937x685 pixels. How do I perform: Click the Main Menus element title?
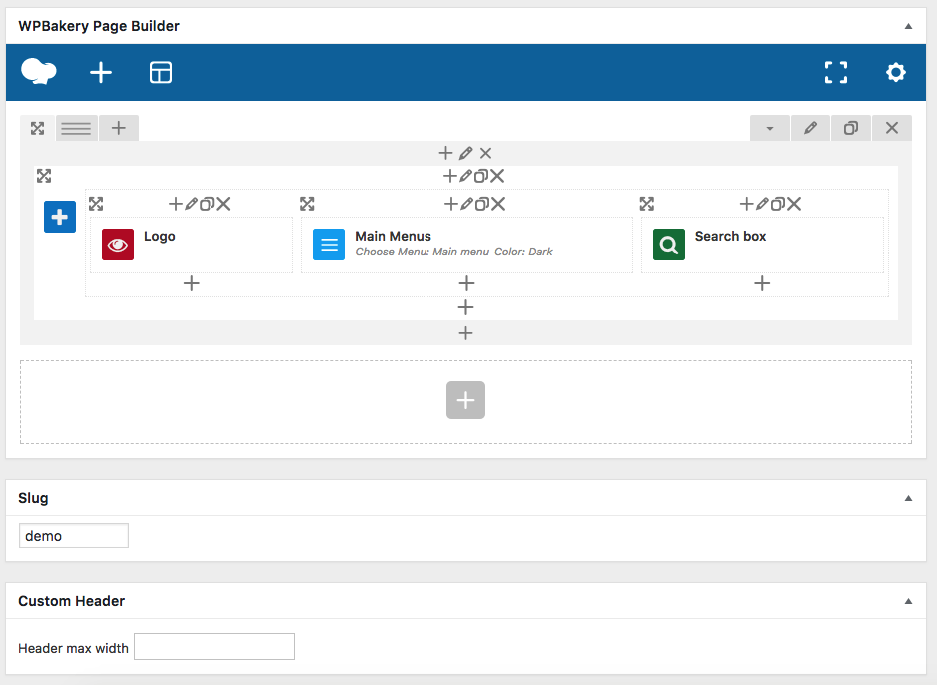[393, 237]
